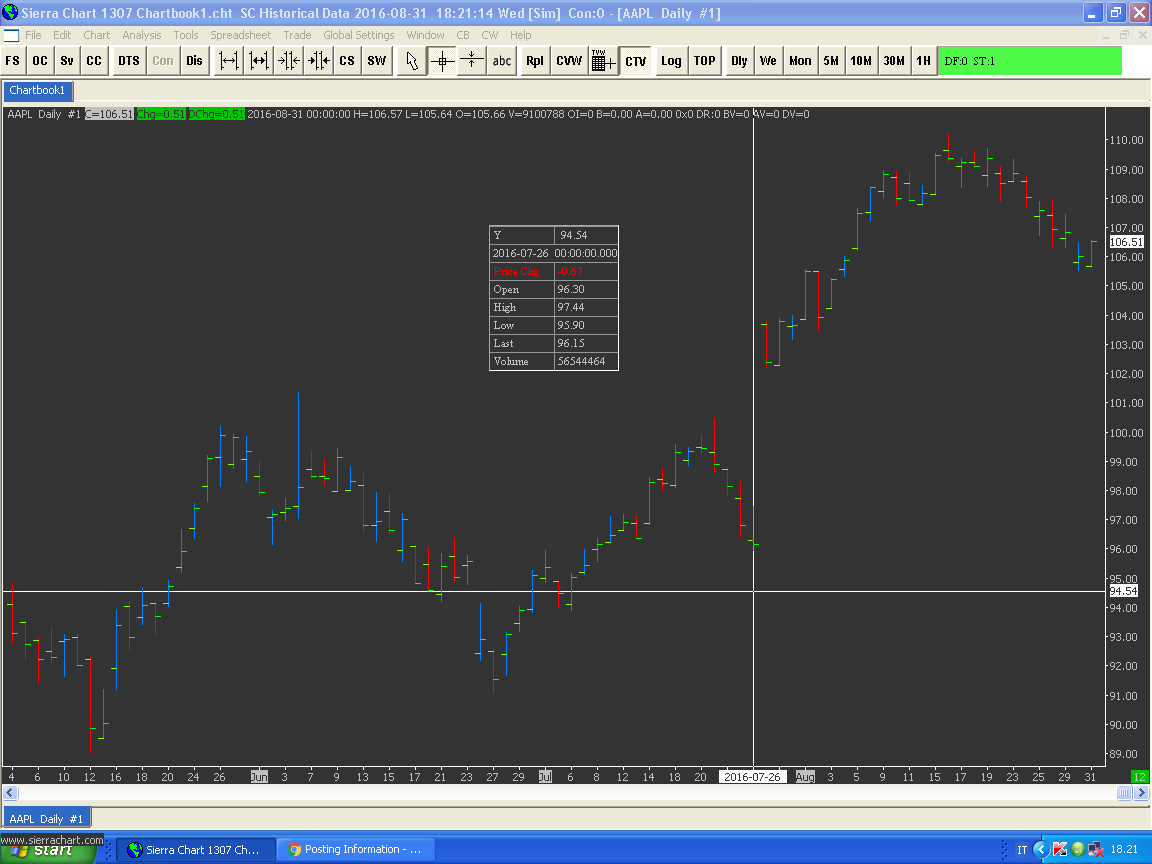The height and width of the screenshot is (864, 1152).
Task: Click the TOP toolbar button
Action: tap(705, 61)
